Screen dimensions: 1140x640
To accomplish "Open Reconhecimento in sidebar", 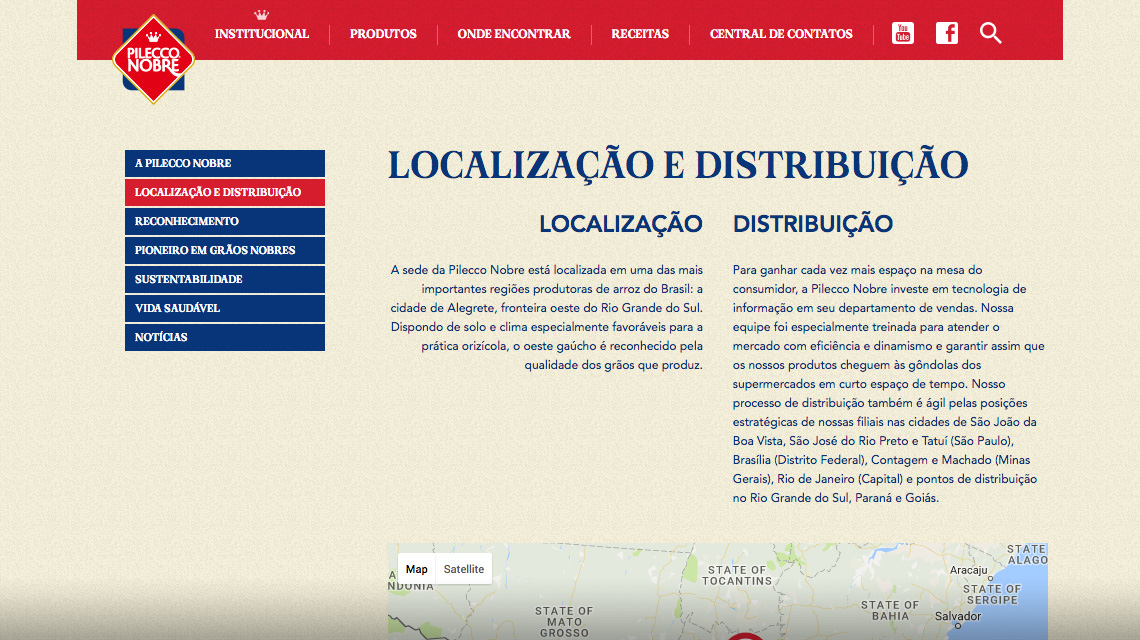I will click(x=225, y=221).
